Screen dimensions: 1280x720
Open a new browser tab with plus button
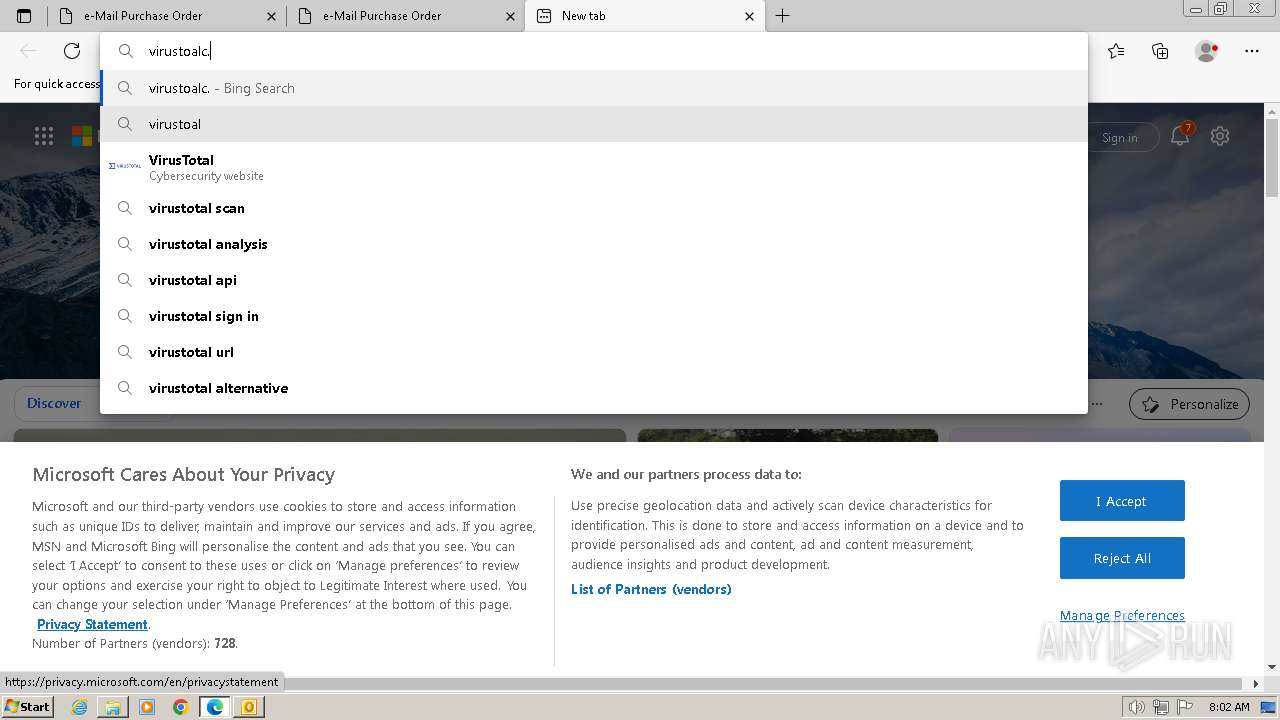782,16
